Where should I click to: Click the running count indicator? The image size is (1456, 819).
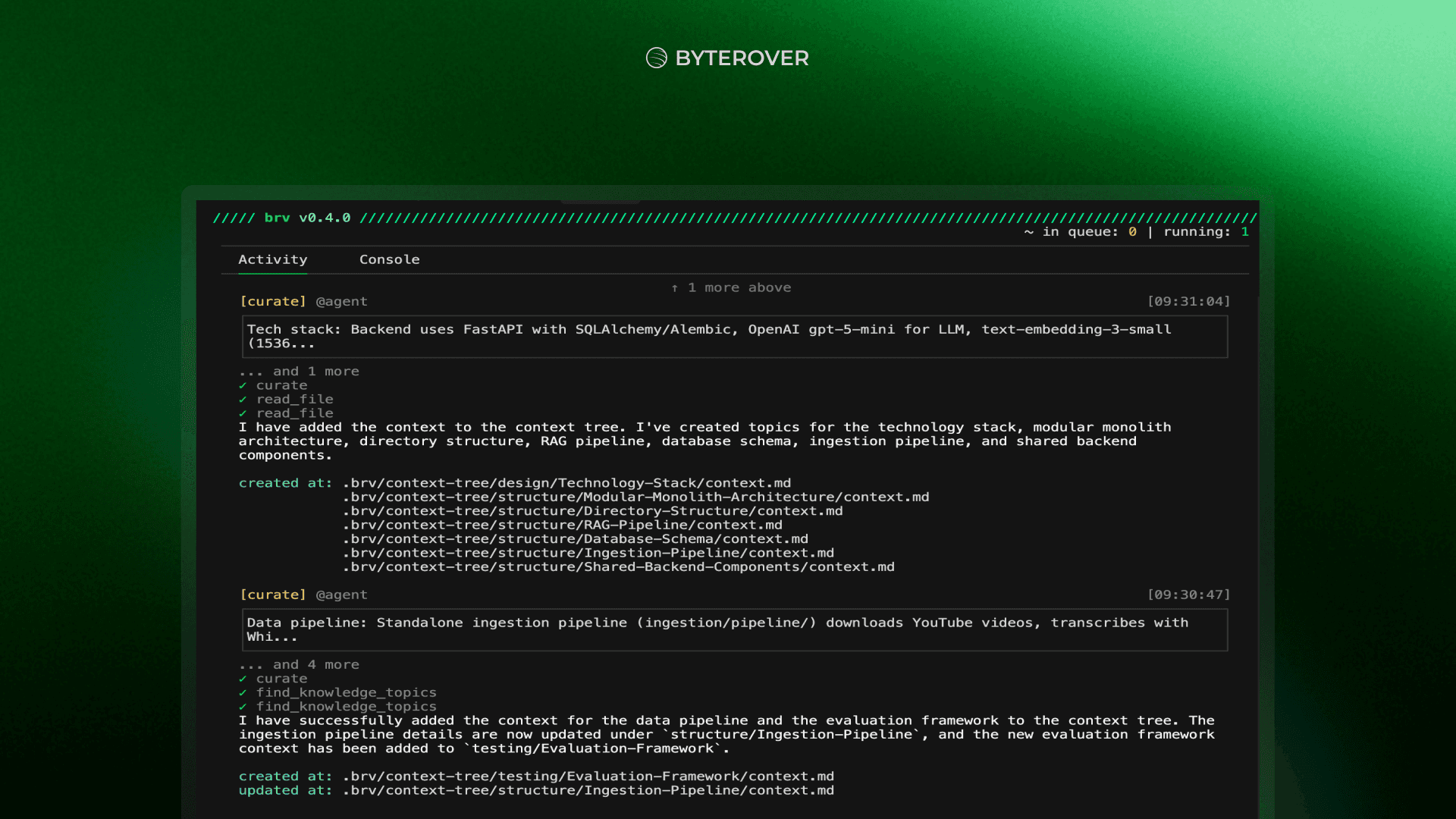[x=1244, y=232]
